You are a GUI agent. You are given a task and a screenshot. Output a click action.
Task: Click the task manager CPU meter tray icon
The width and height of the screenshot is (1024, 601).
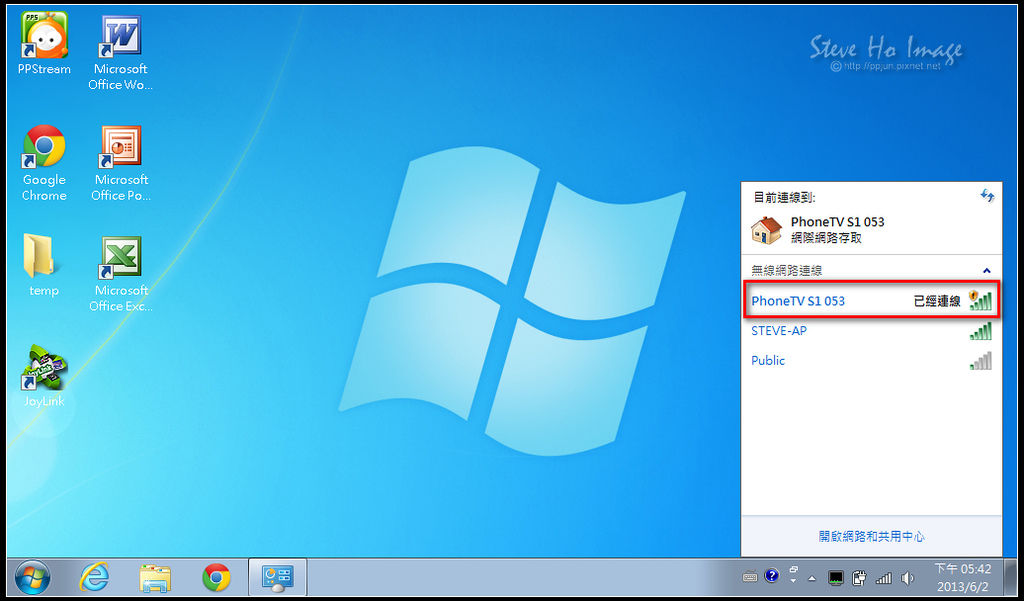point(836,577)
